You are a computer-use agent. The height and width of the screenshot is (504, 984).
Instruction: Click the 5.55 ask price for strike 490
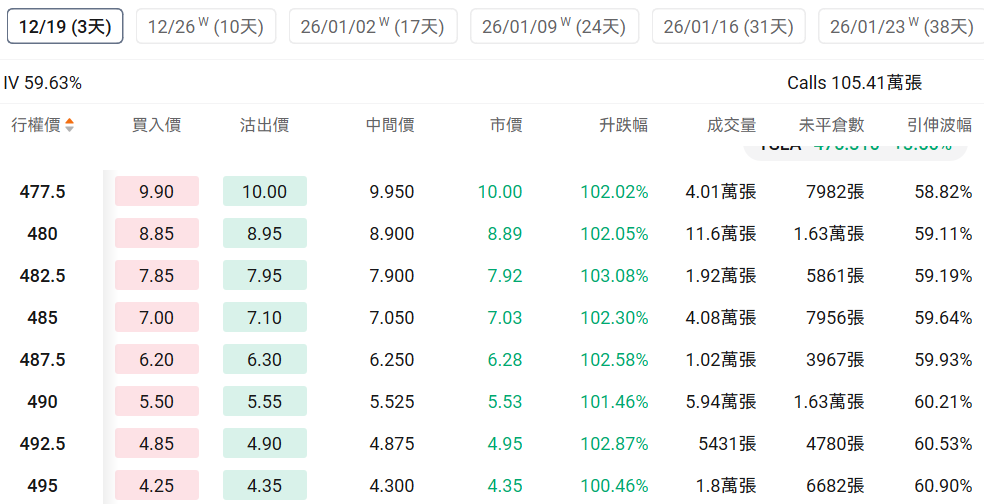tap(264, 402)
